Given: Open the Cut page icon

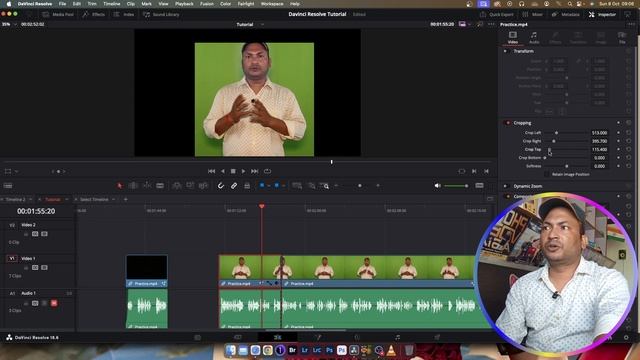Looking at the screenshot, I should [x=238, y=338].
